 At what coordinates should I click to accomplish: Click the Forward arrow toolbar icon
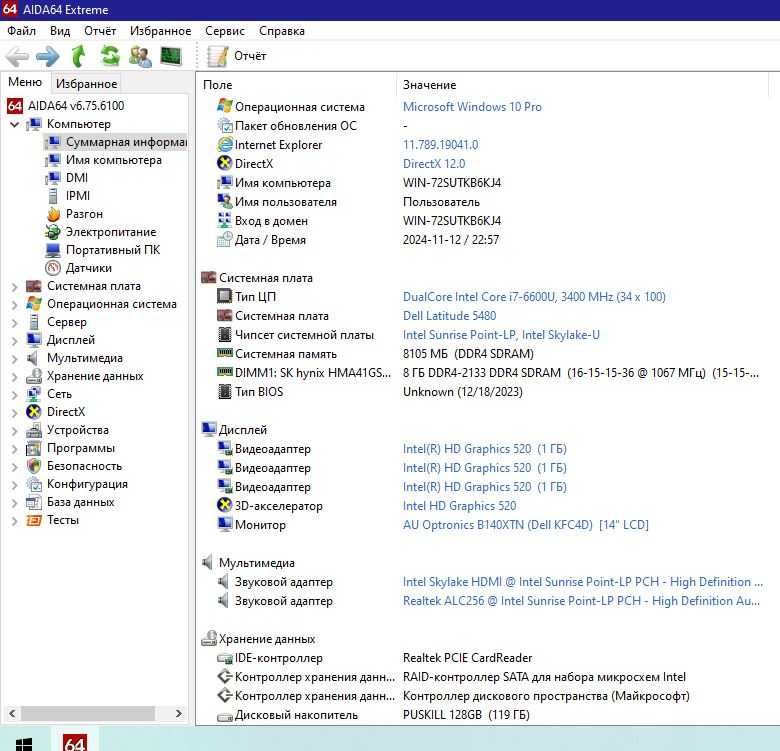tap(48, 56)
